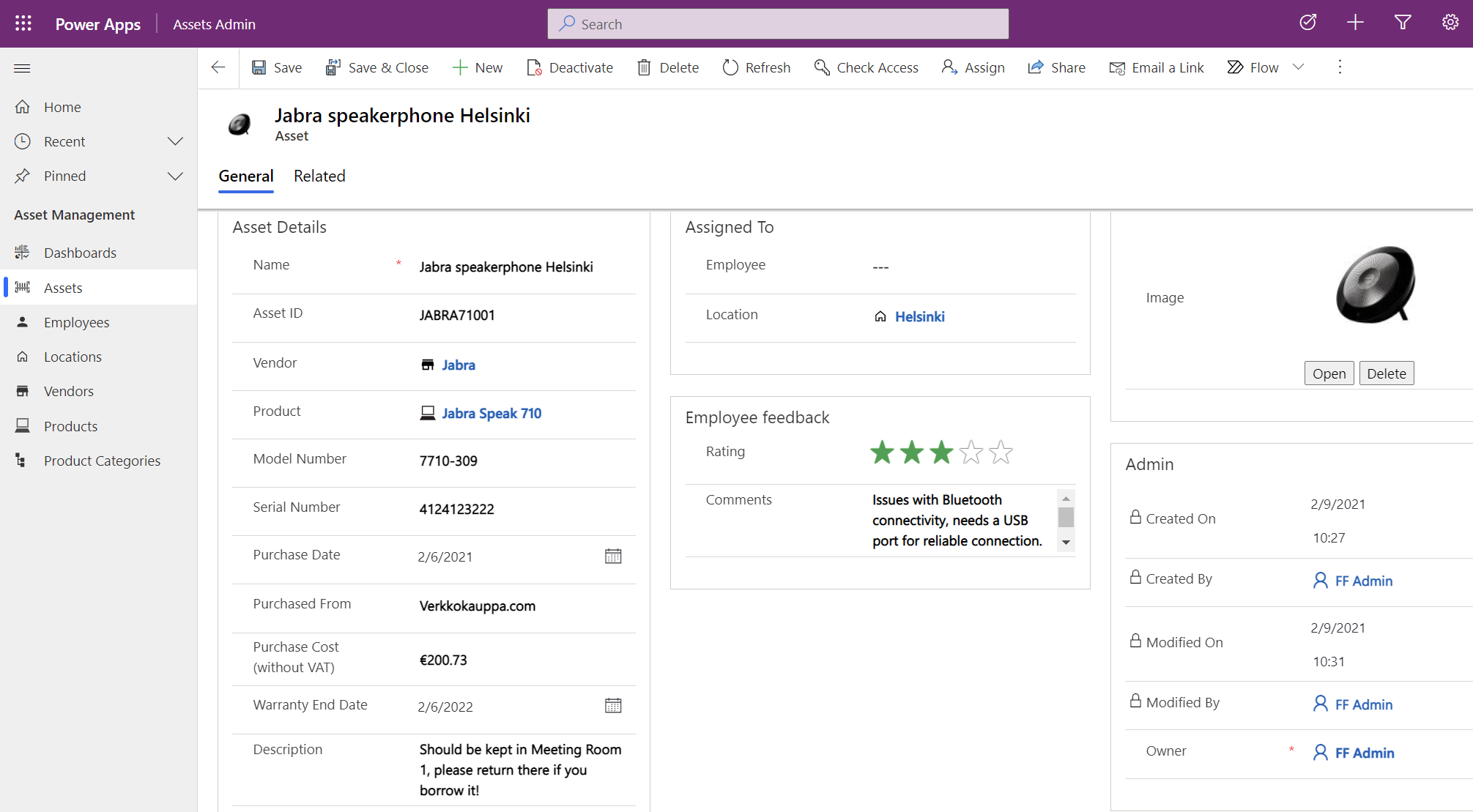The height and width of the screenshot is (812, 1473).
Task: Collapse the hamburger navigation menu
Action: click(22, 68)
